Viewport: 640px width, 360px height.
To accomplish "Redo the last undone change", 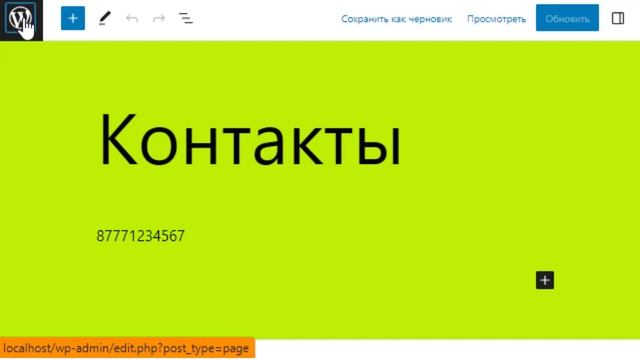I will [159, 18].
